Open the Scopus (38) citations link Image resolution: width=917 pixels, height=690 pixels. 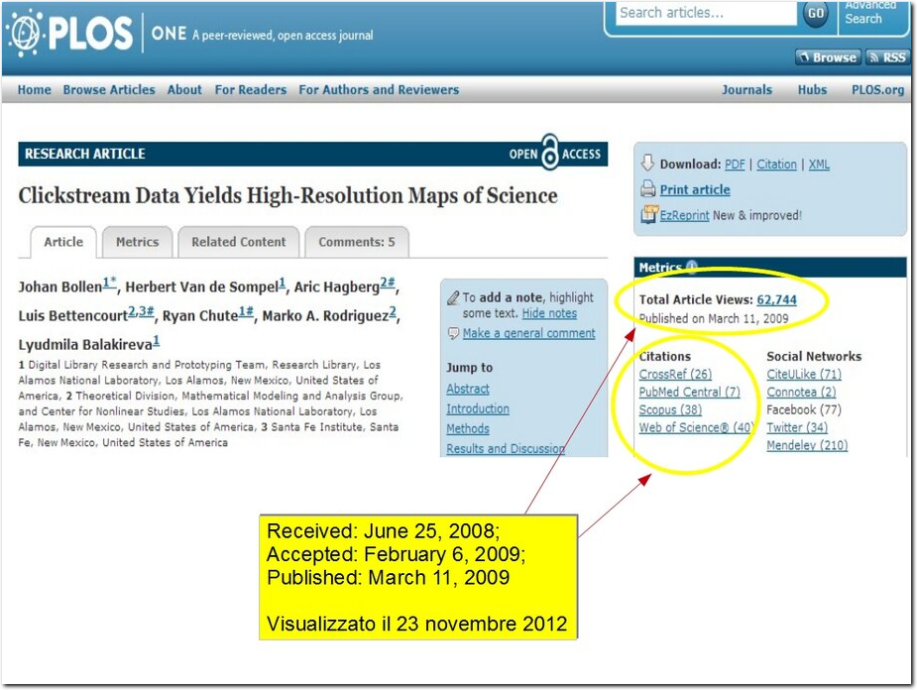pos(670,410)
